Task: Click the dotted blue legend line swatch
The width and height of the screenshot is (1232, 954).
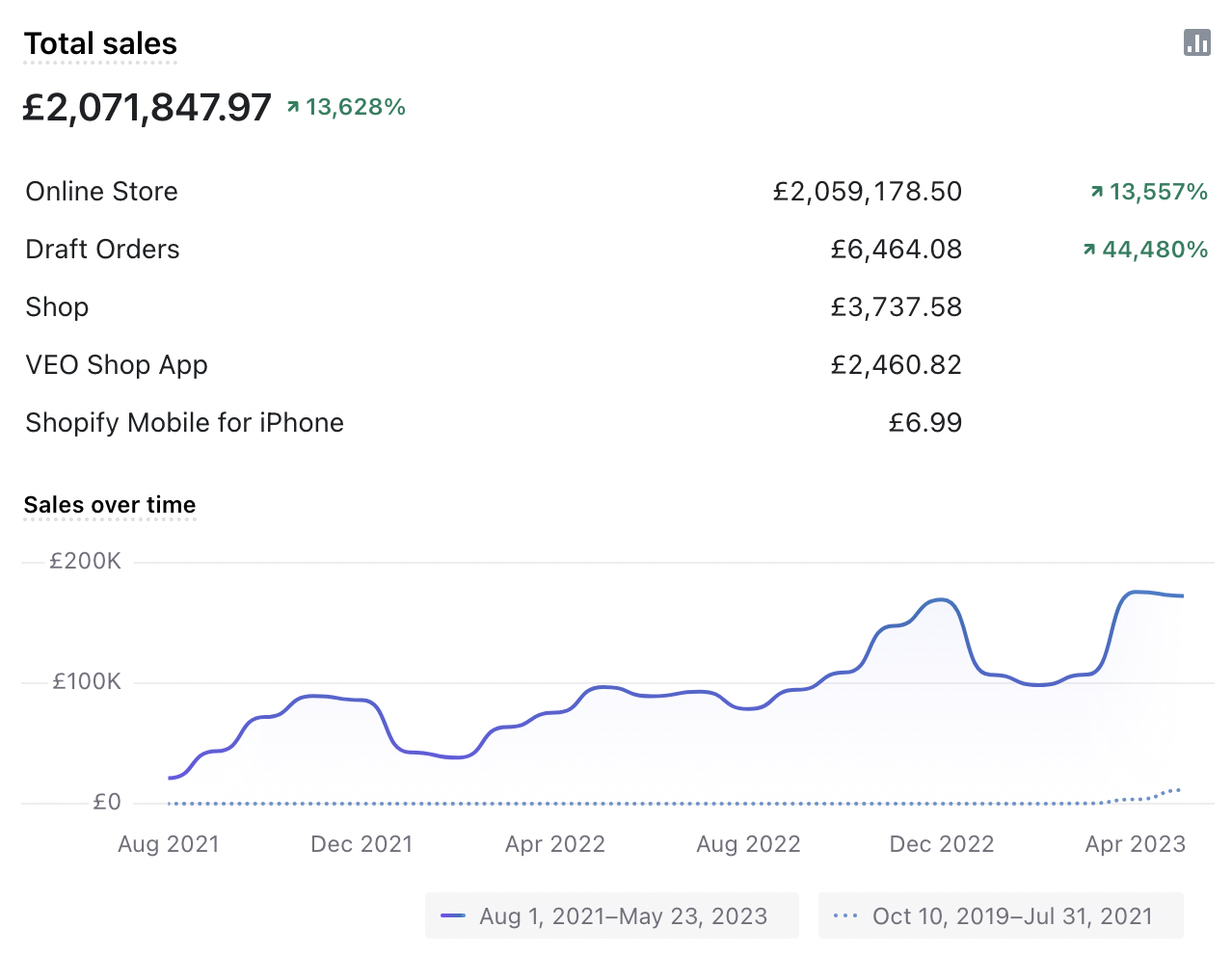Action: click(845, 916)
